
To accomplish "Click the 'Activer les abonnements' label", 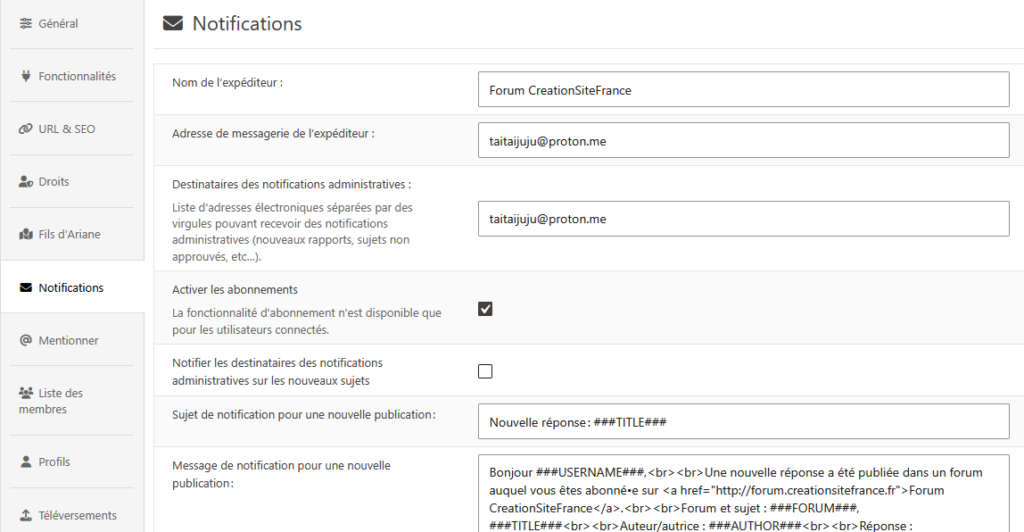I will (x=234, y=290).
